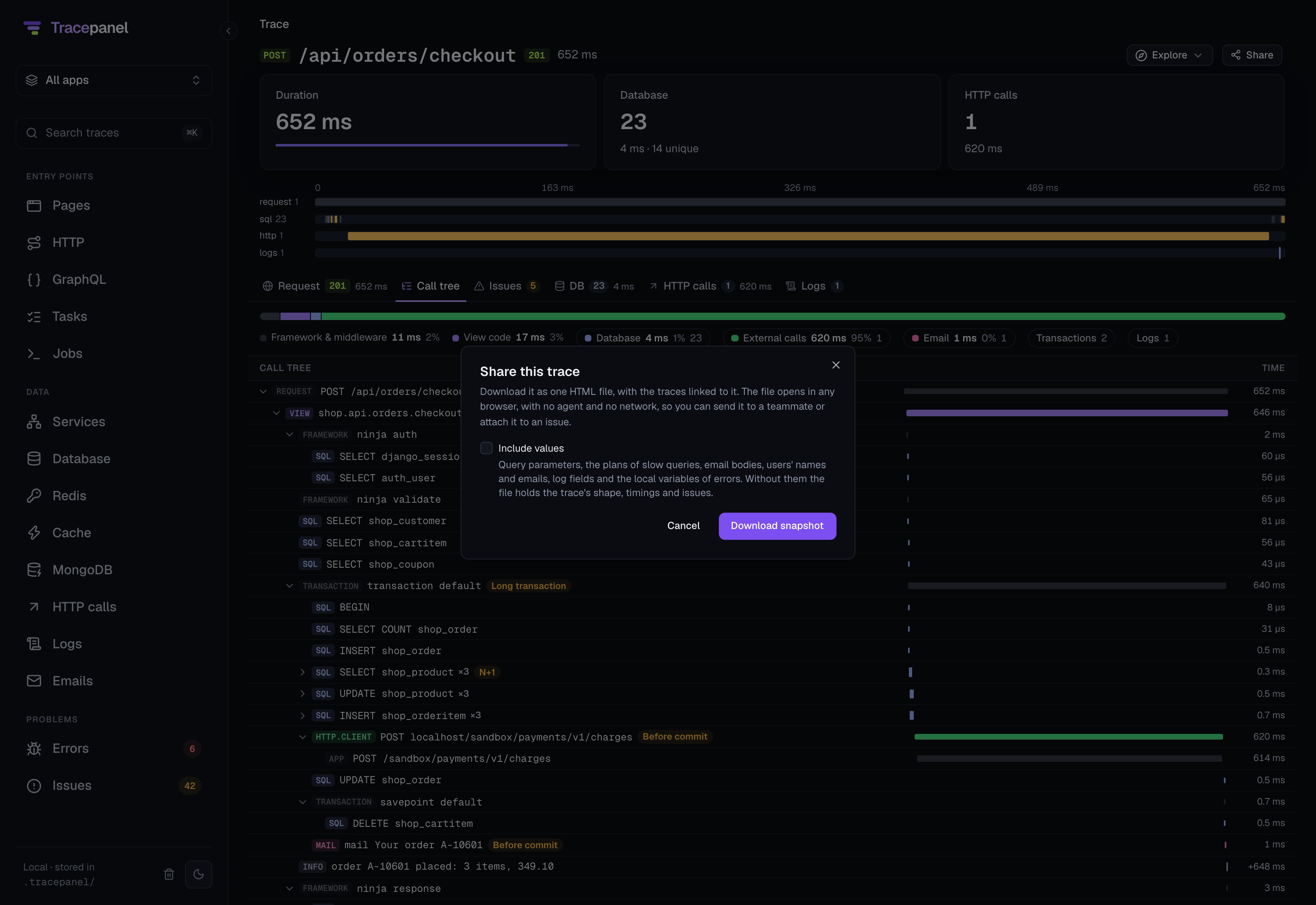Enable the Include values checkbox
This screenshot has width=1316, height=905.
(486, 448)
